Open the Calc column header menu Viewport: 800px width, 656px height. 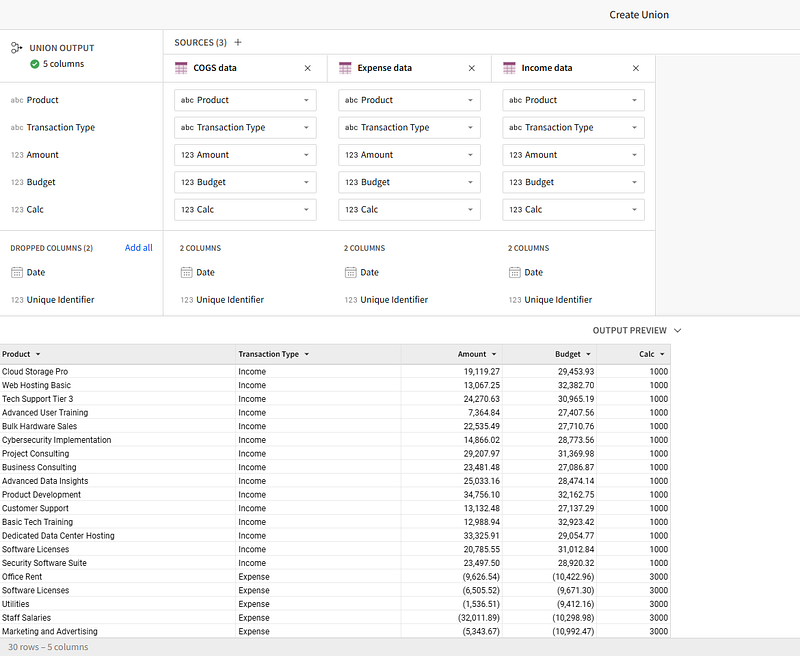click(x=662, y=354)
